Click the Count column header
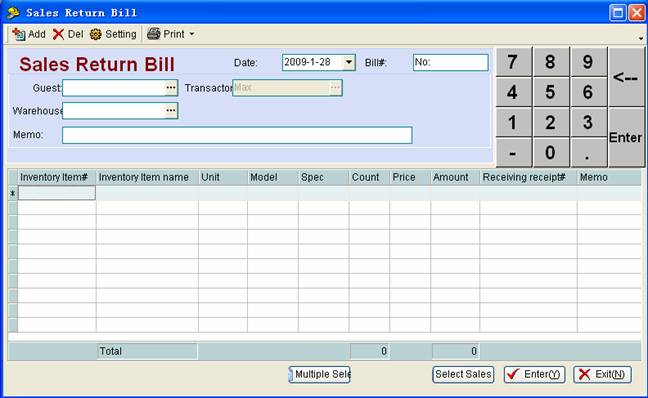648x398 pixels. point(369,177)
